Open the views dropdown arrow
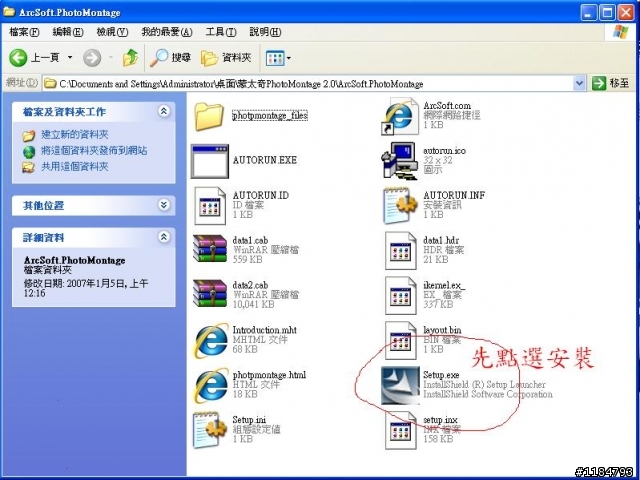640x480 pixels. [289, 58]
